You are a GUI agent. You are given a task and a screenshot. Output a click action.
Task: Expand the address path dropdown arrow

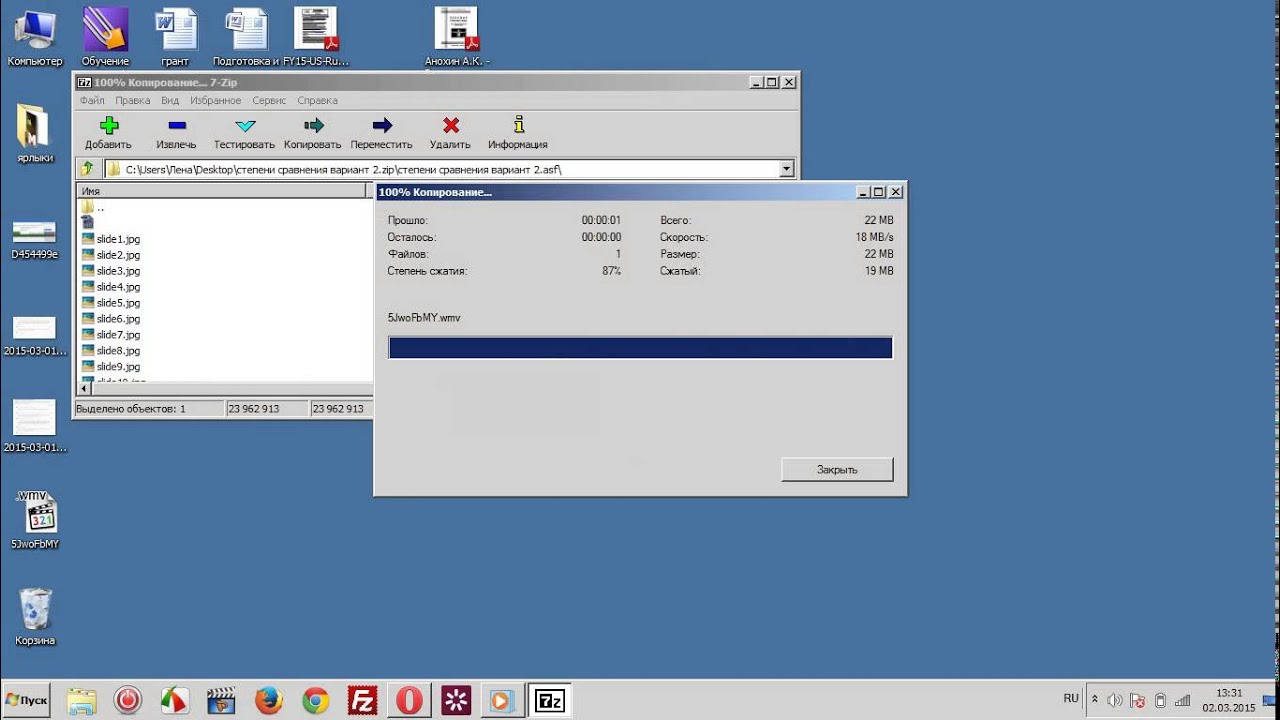[786, 169]
